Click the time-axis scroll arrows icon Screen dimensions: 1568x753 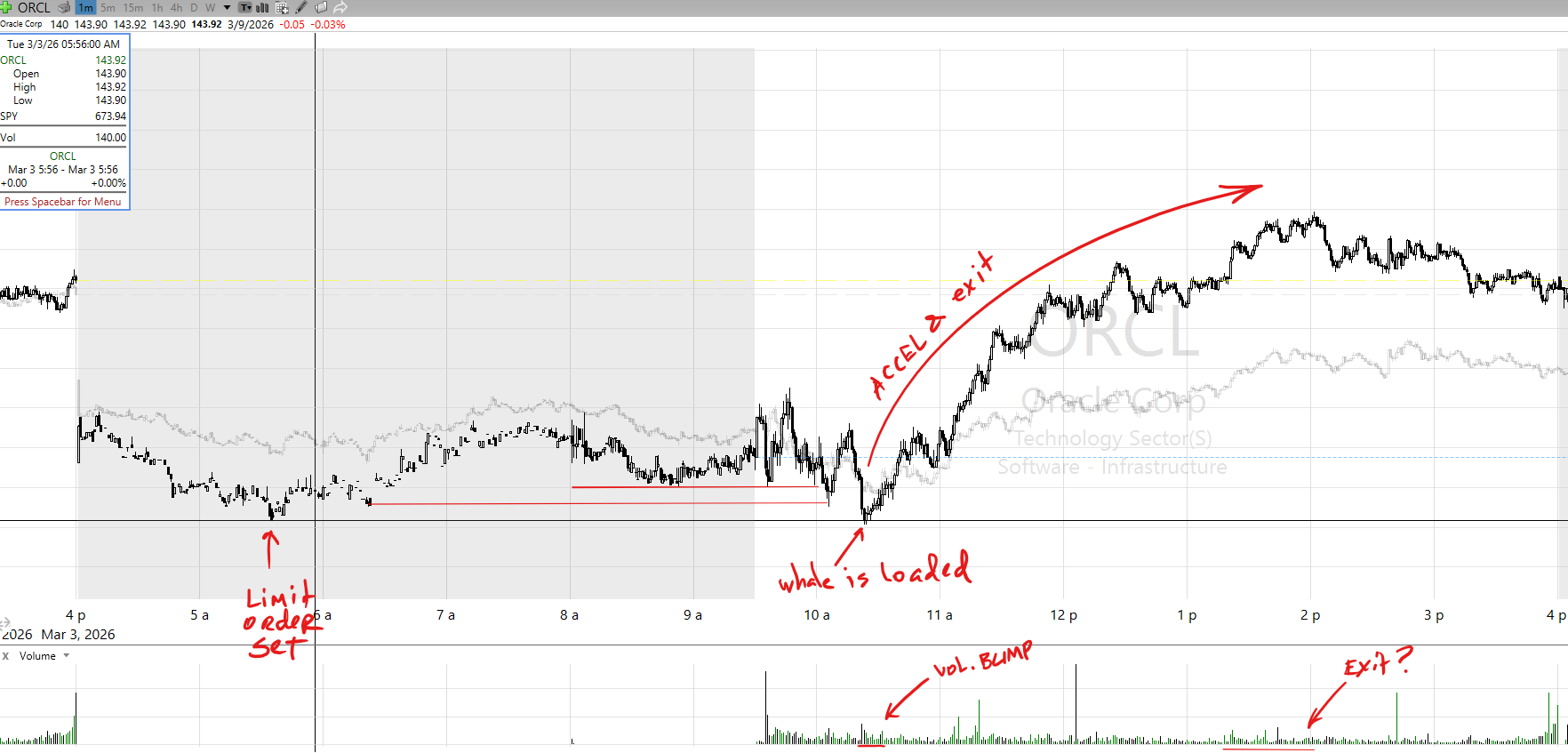click(4, 623)
